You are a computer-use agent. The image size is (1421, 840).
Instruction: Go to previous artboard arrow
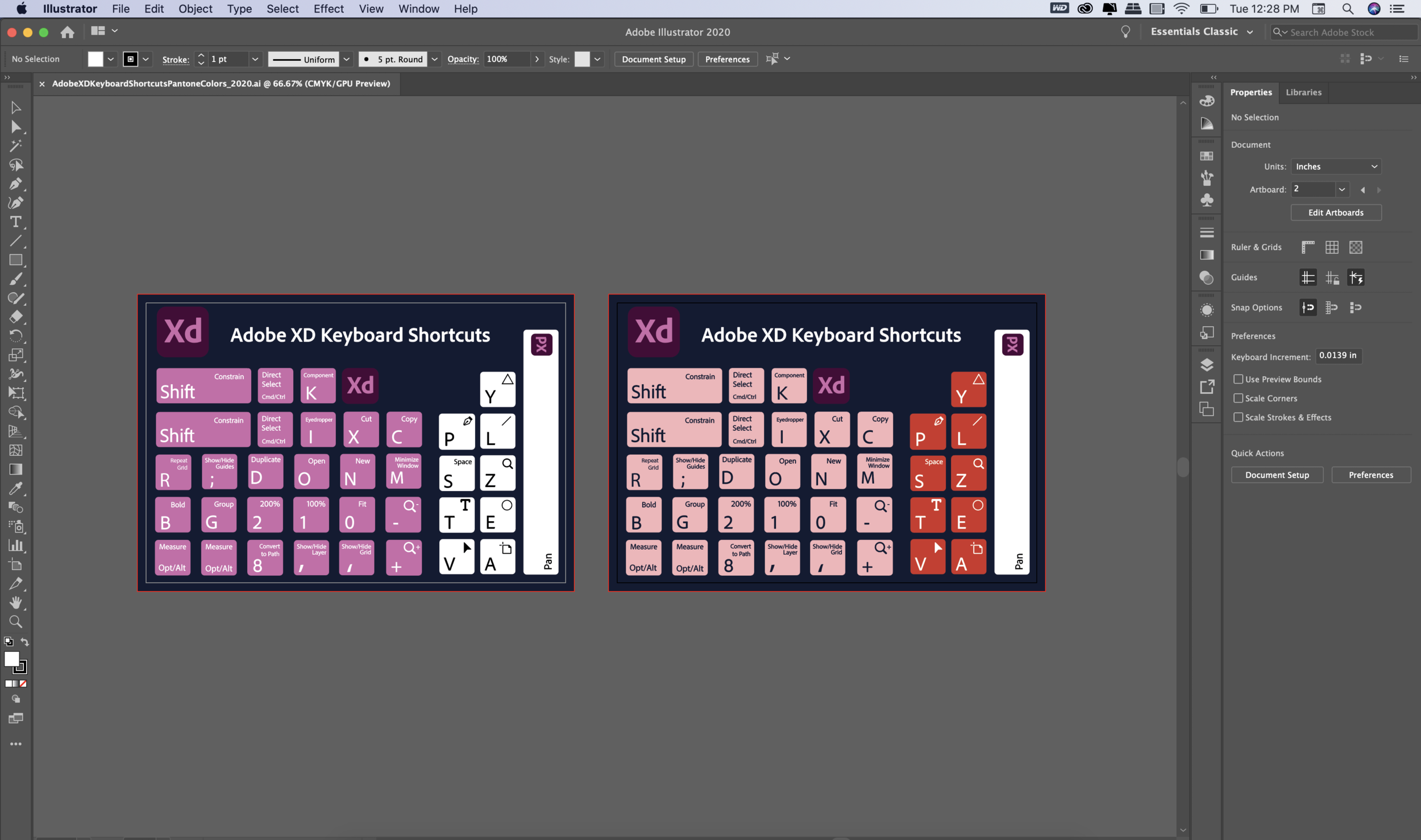tap(1362, 190)
